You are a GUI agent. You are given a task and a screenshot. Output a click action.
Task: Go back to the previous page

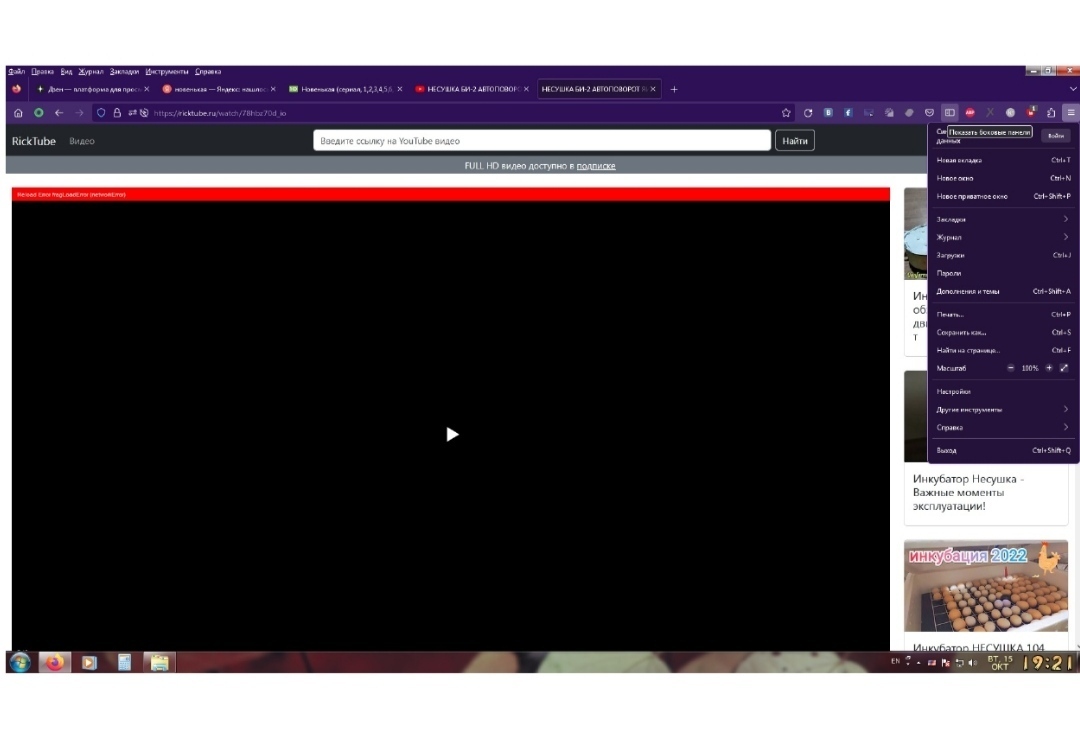pyautogui.click(x=59, y=113)
